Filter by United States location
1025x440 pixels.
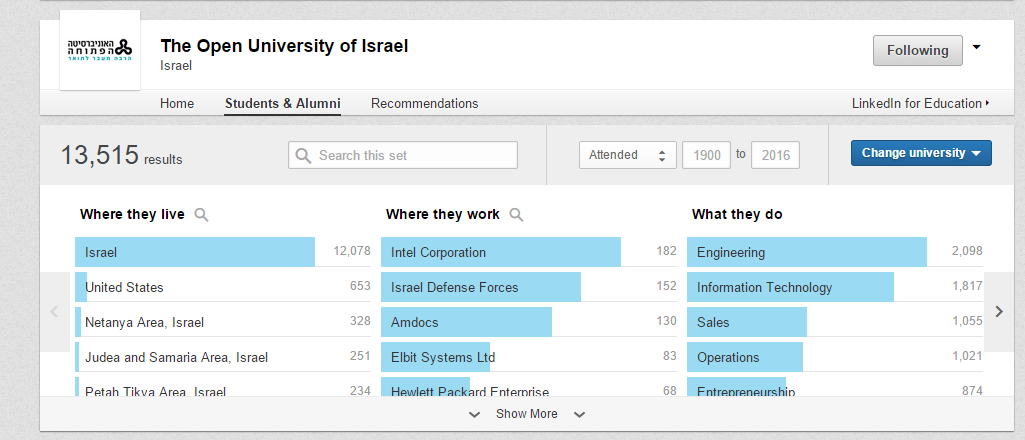[x=223, y=287]
